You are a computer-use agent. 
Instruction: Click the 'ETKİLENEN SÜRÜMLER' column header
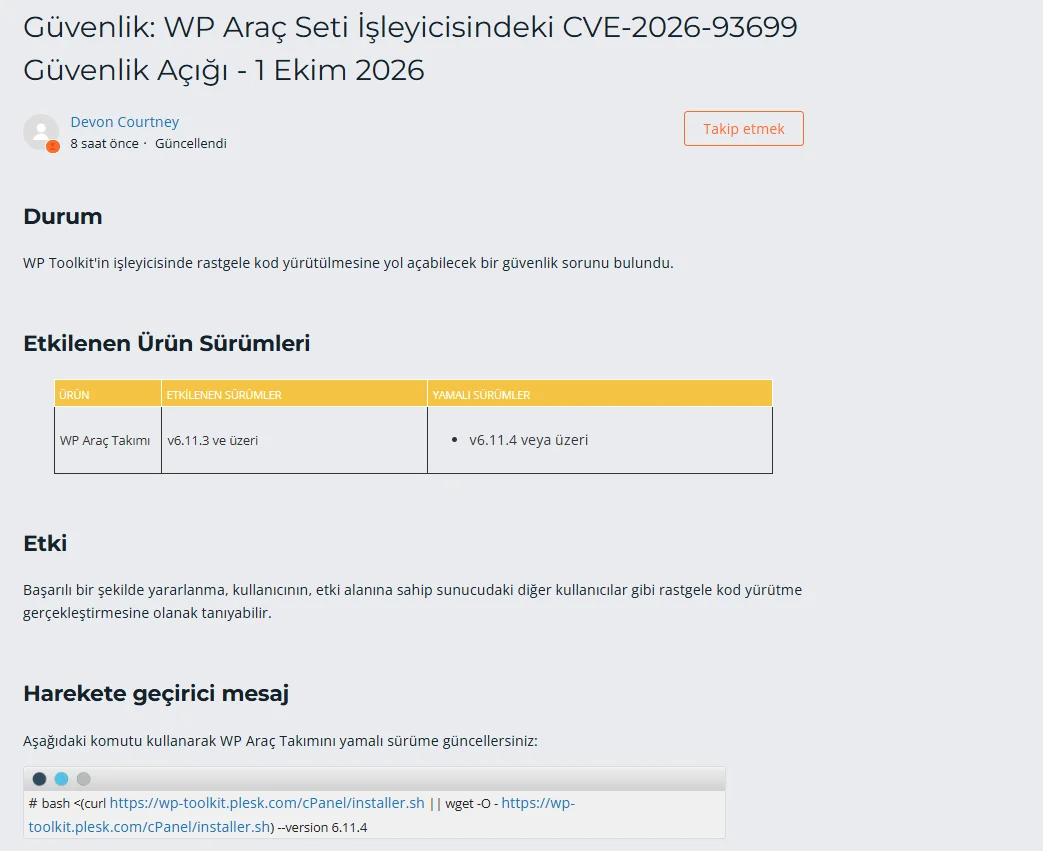[294, 394]
